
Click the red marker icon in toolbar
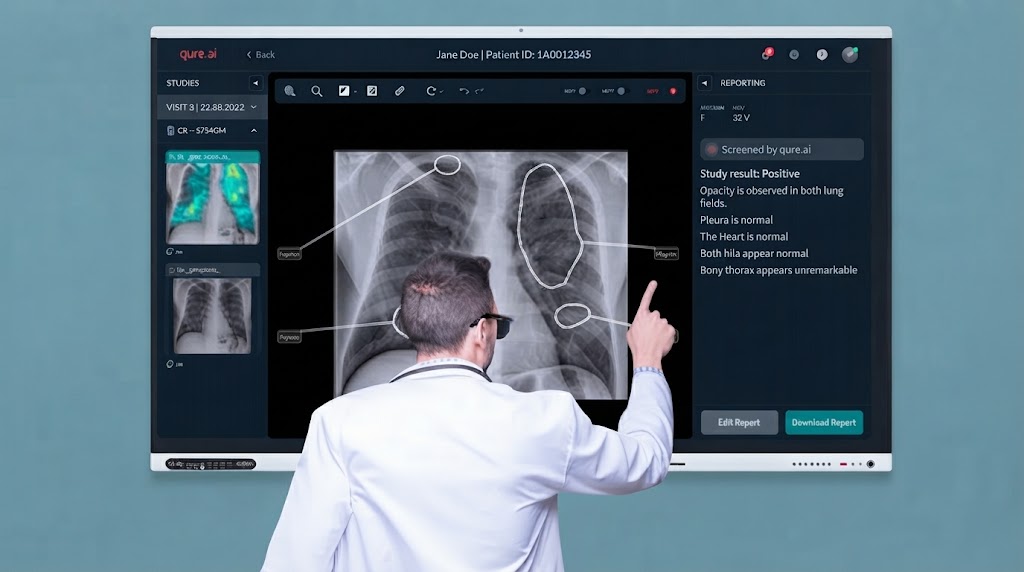click(673, 91)
